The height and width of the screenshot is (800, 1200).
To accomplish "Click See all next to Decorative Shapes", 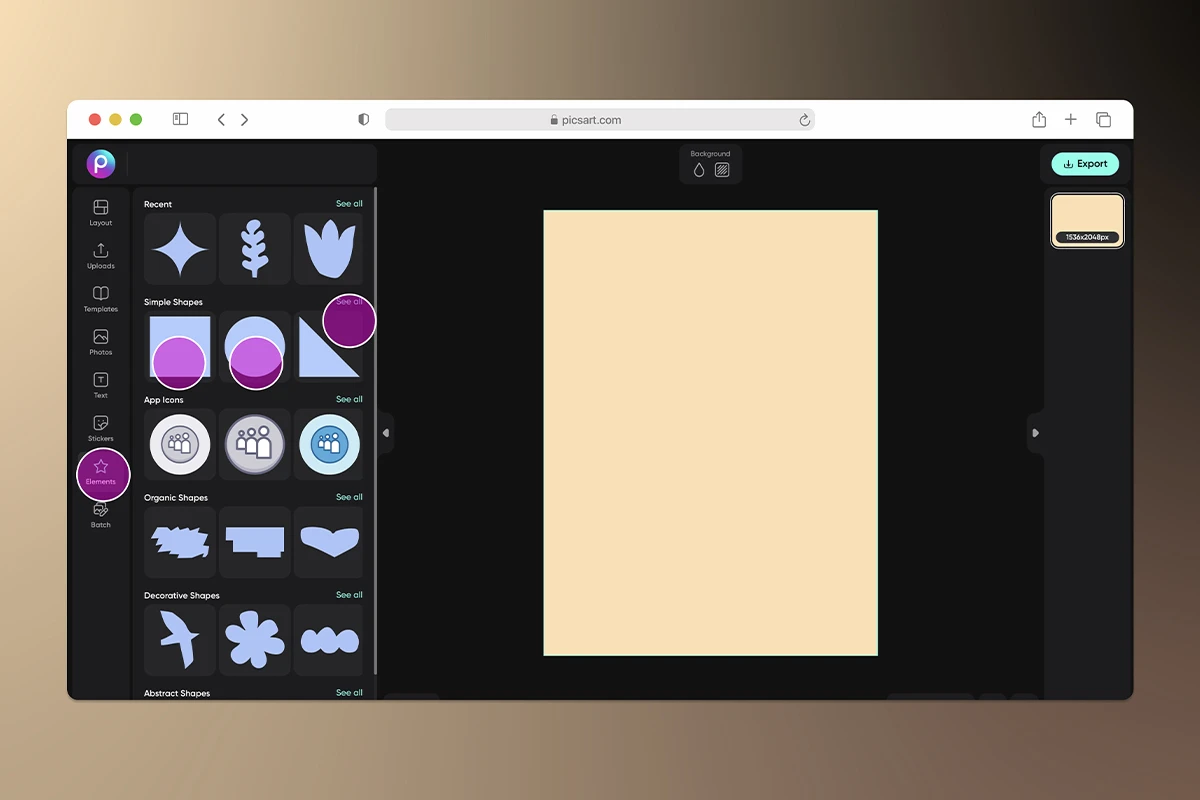I will coord(350,594).
